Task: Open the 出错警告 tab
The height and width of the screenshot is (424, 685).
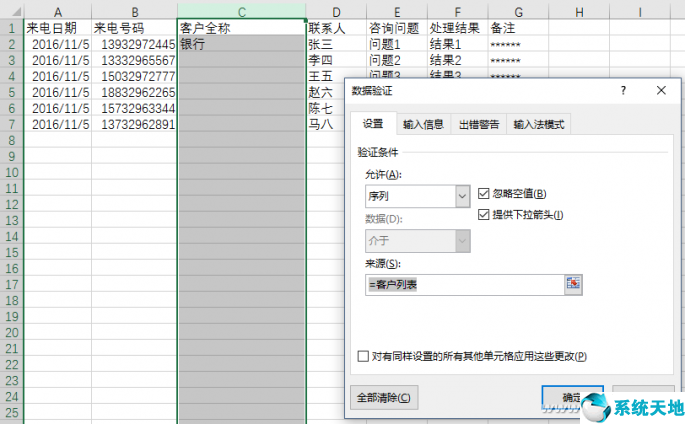Action: (x=479, y=124)
